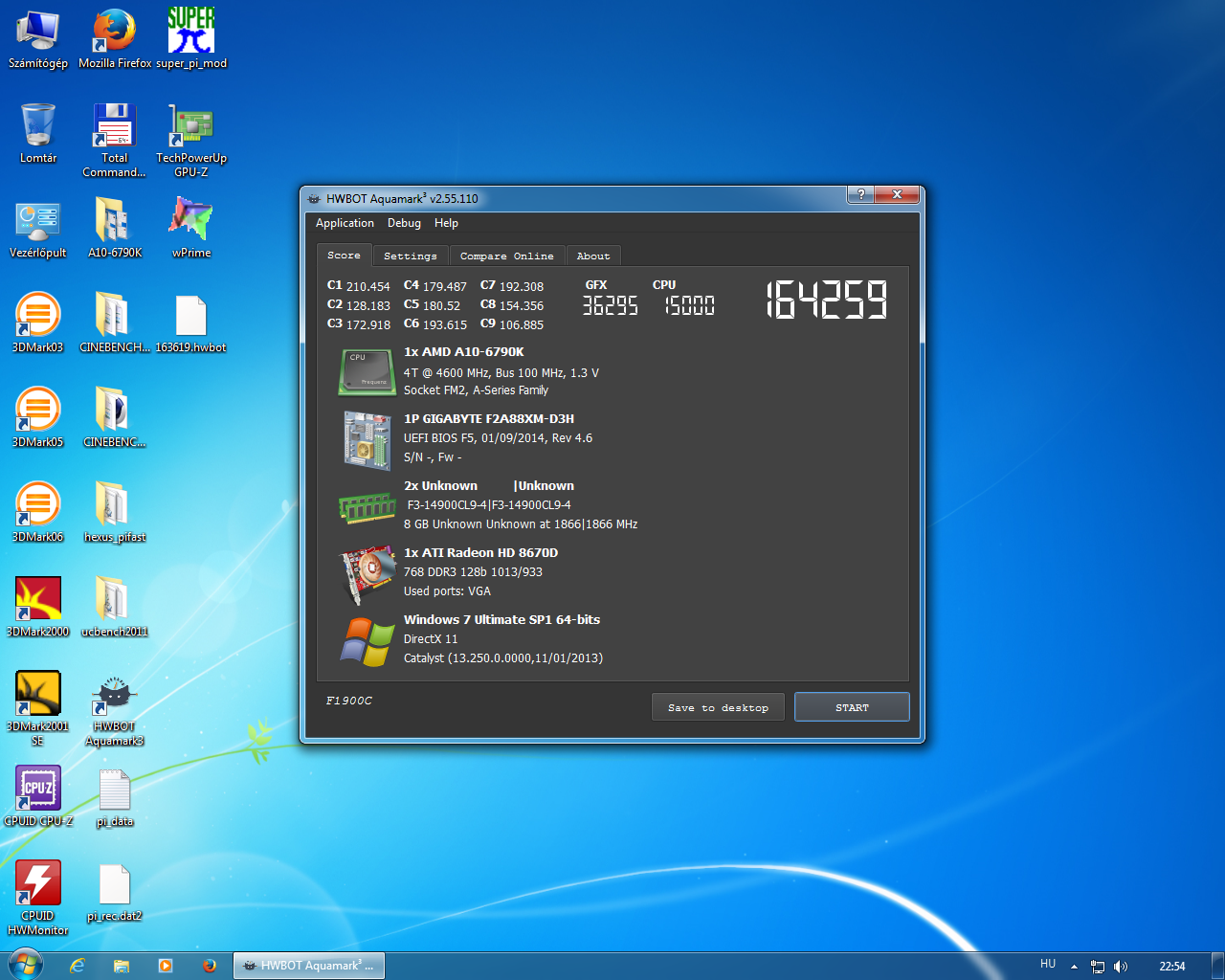Click the 1x AMD A10-6790K text
The height and width of the screenshot is (980, 1225).
click(464, 352)
